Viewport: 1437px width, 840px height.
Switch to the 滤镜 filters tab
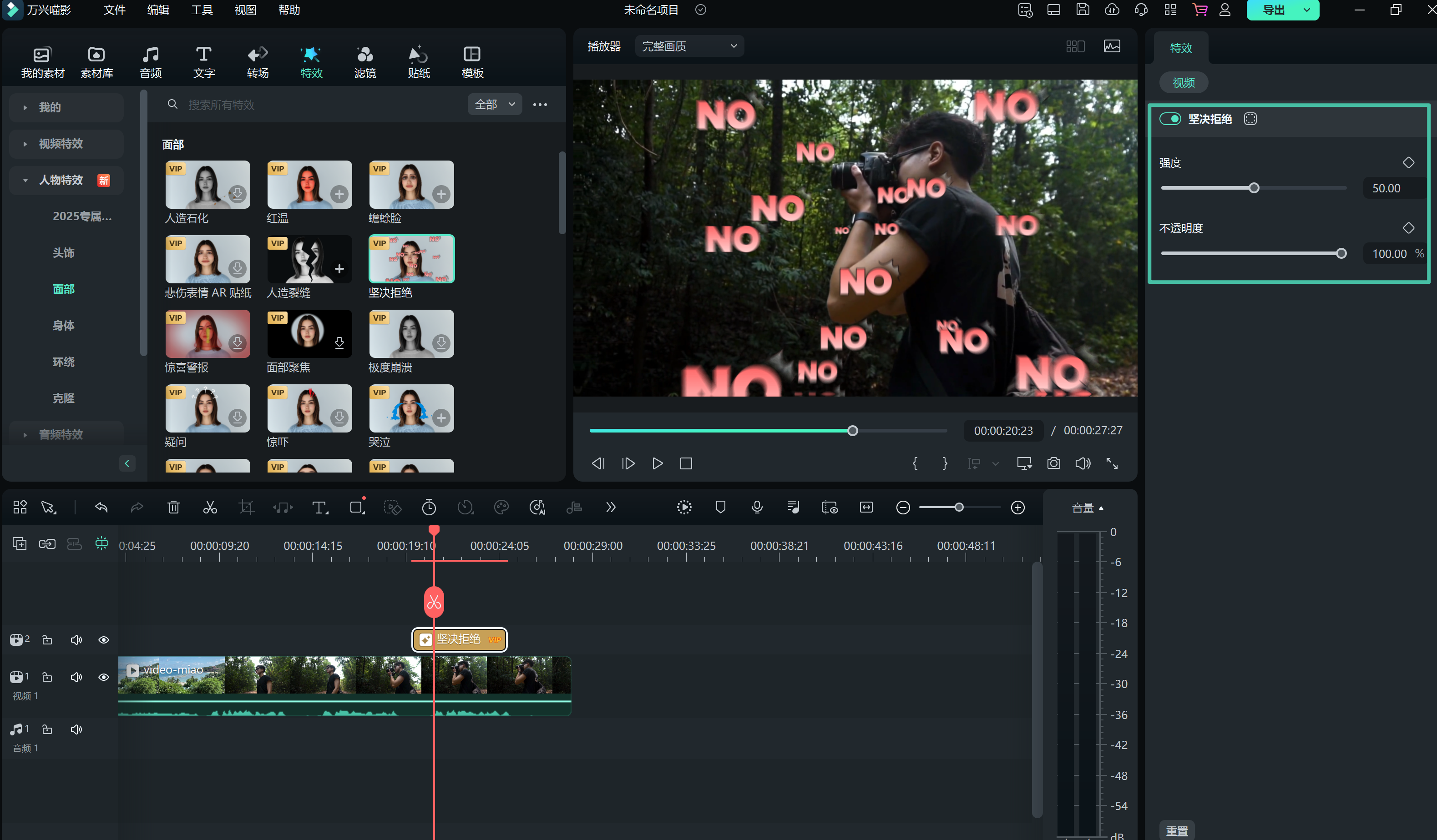pyautogui.click(x=365, y=62)
